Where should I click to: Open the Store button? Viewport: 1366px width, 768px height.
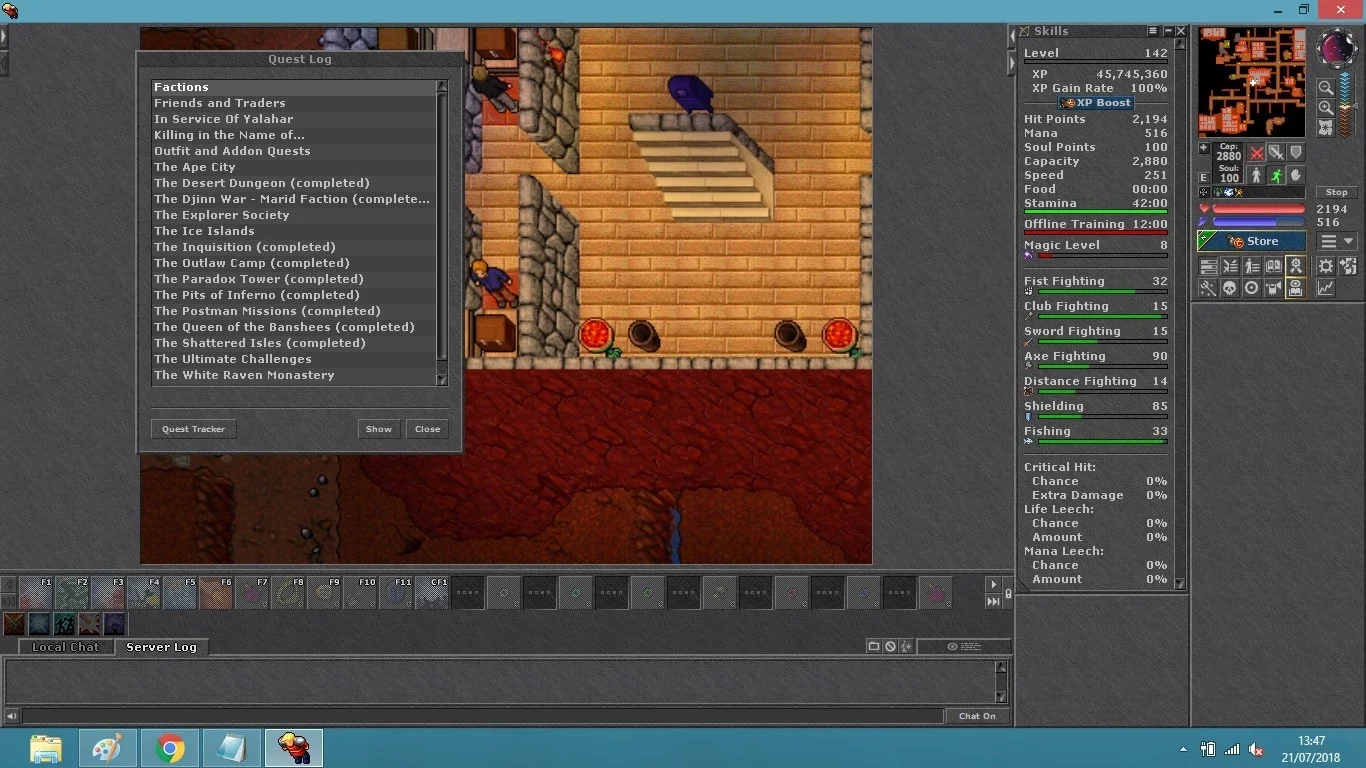tap(1252, 241)
